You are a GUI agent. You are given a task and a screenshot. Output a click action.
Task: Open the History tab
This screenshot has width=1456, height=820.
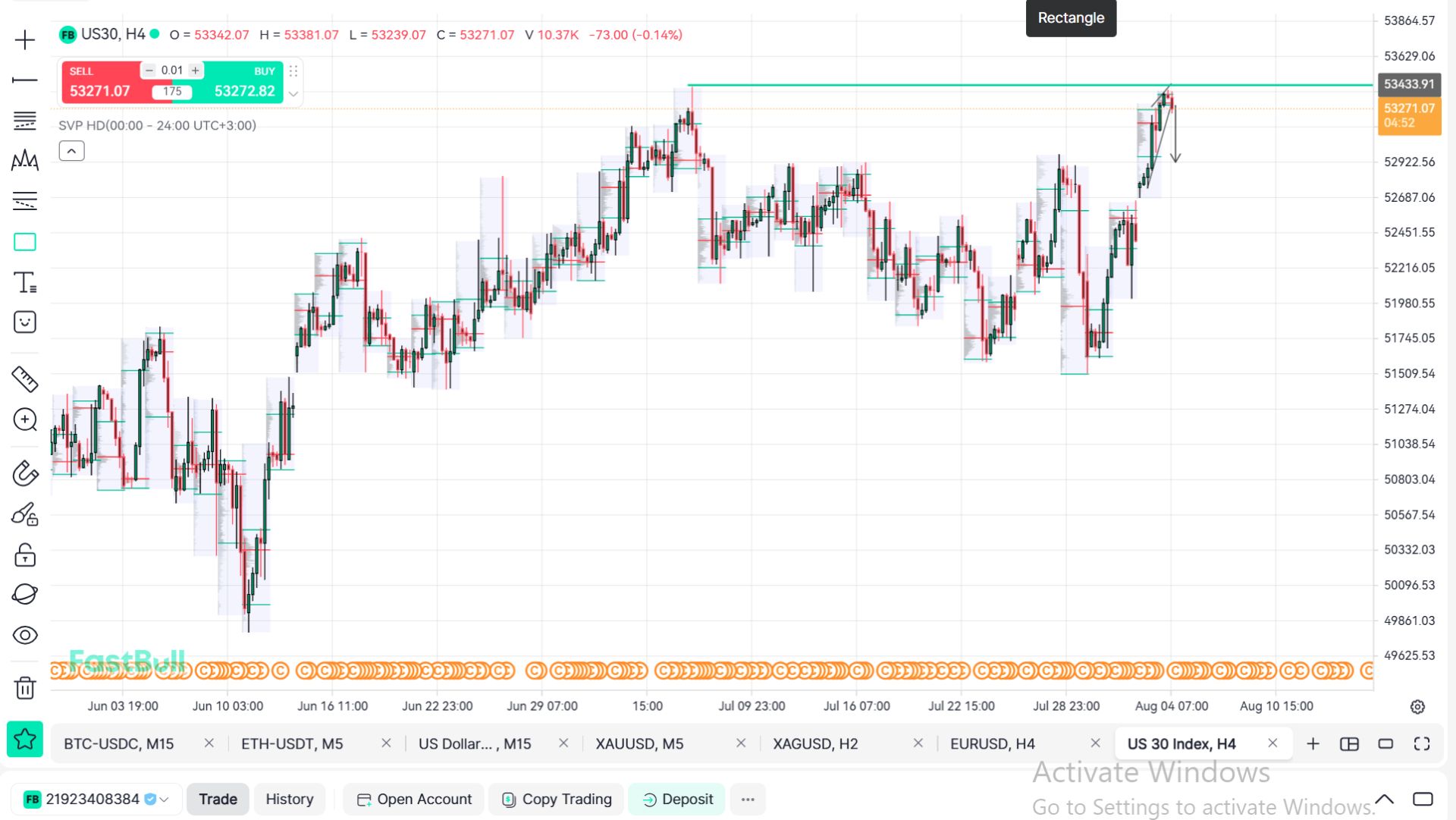click(x=289, y=800)
